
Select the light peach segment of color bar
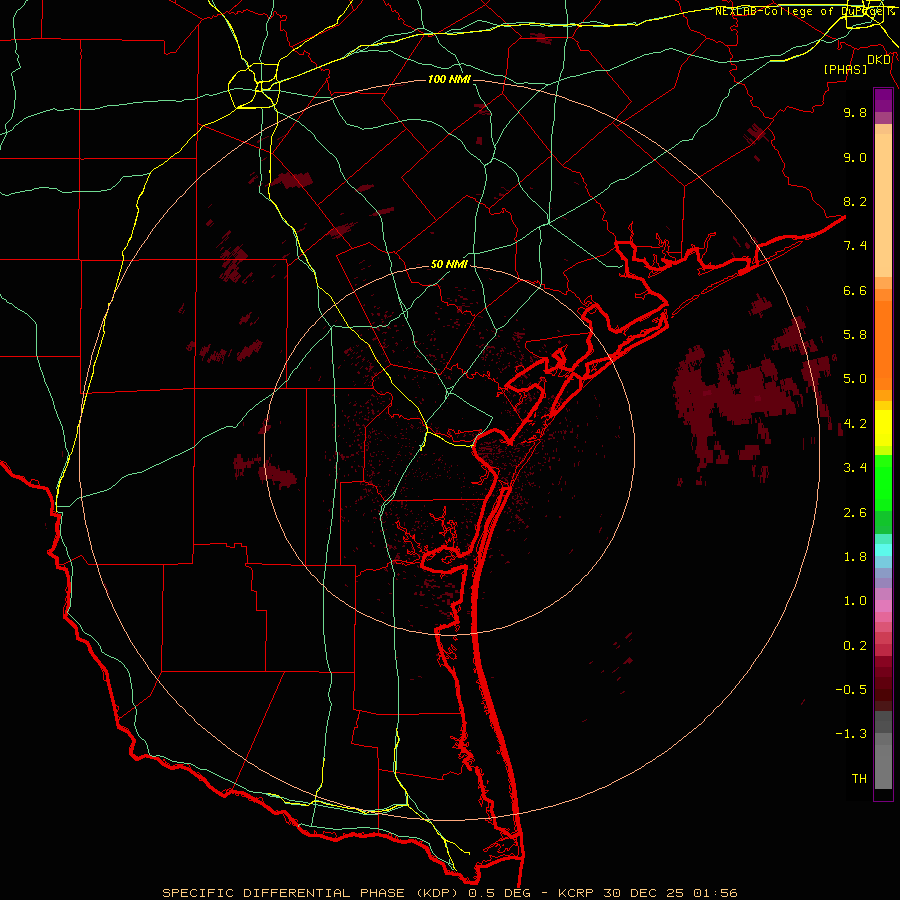pyautogui.click(x=883, y=205)
